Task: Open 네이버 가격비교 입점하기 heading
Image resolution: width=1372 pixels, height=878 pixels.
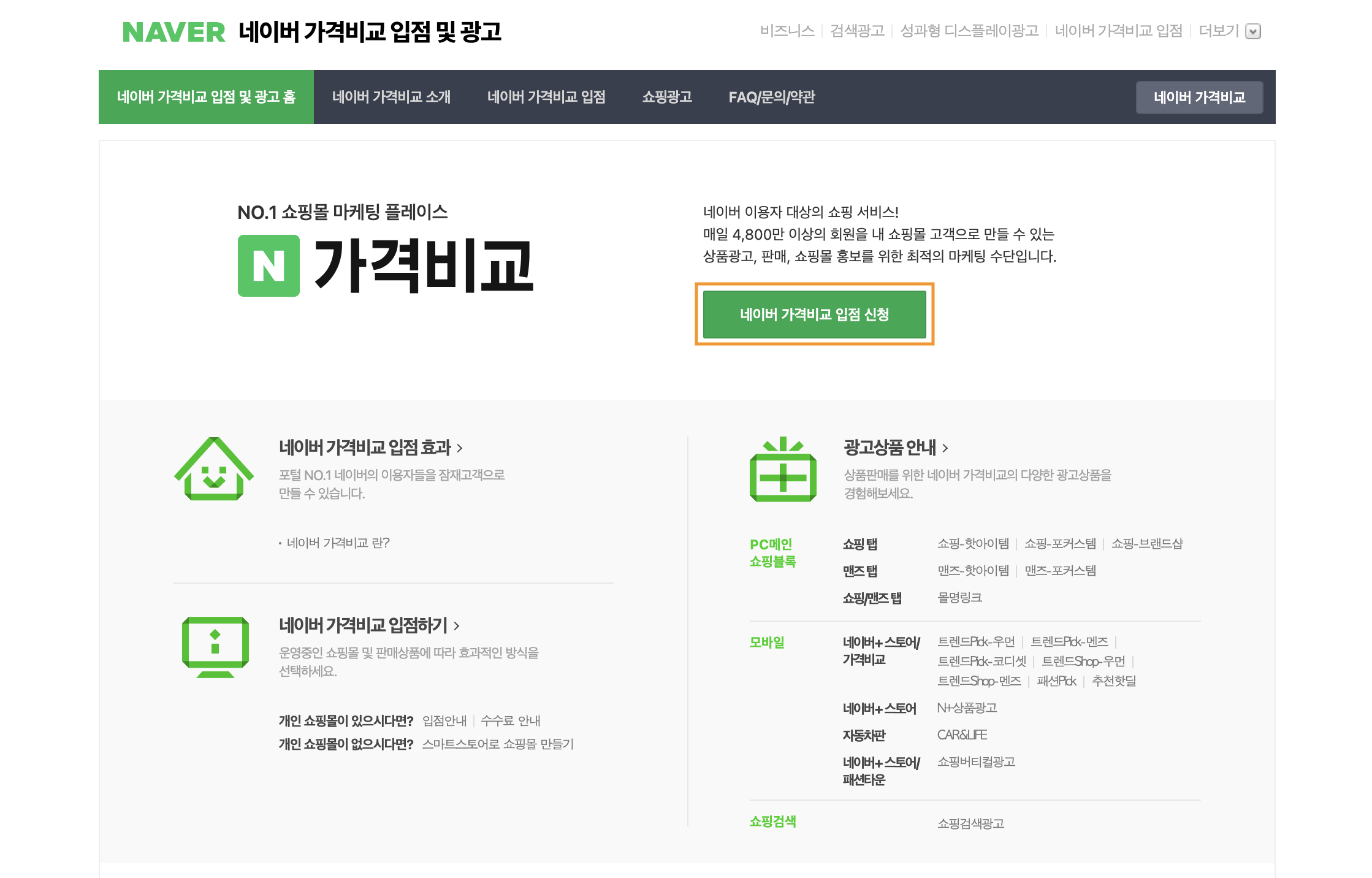Action: coord(370,625)
